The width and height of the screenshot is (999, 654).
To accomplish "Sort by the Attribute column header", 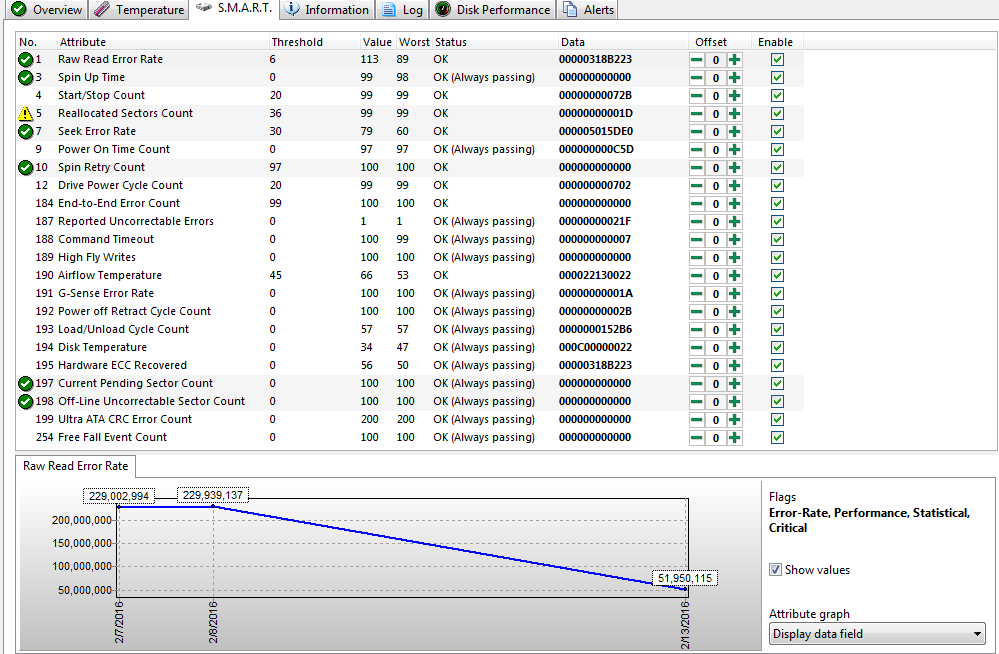I will (163, 42).
